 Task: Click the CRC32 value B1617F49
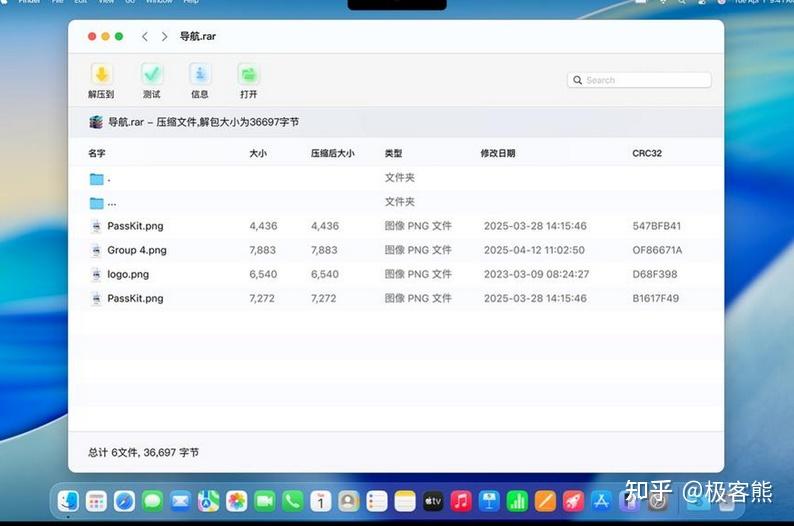tap(656, 298)
